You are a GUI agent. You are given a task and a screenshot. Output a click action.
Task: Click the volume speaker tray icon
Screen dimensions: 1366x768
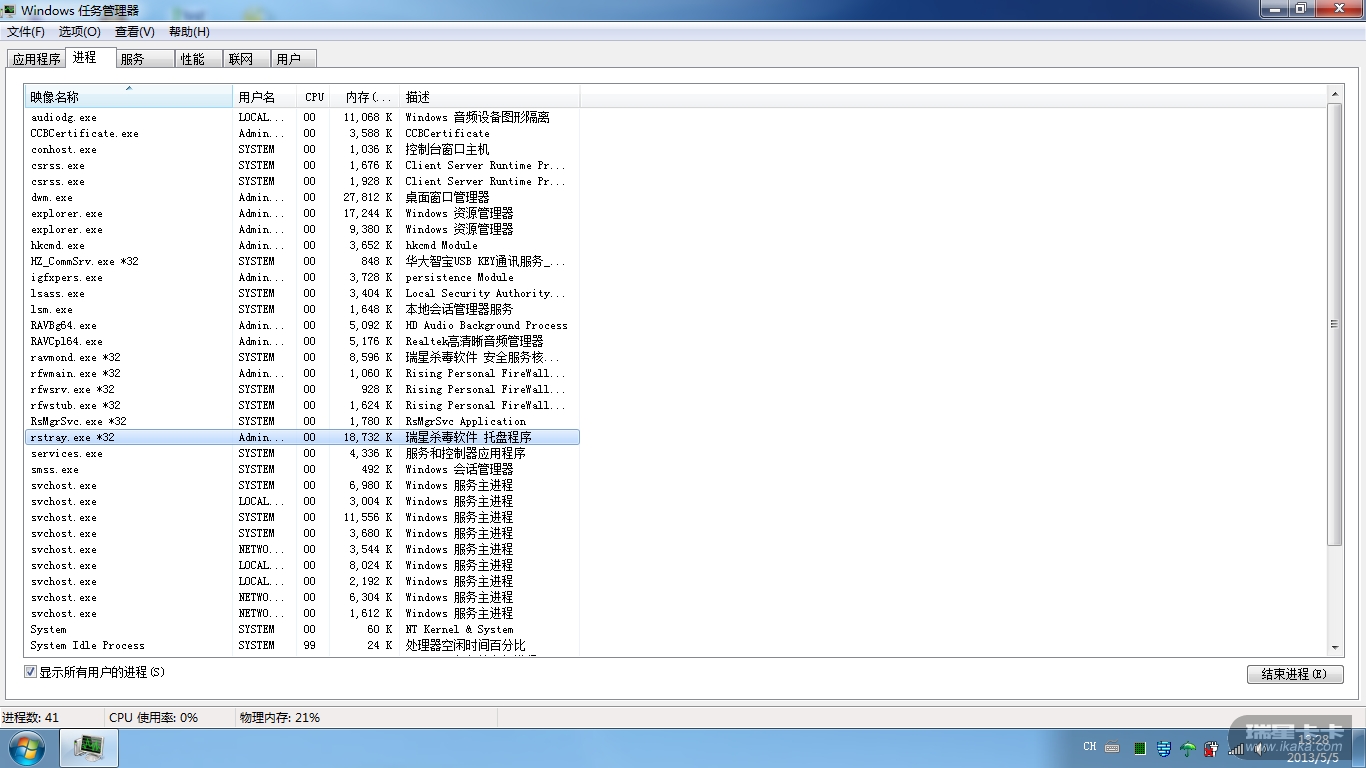tap(1260, 747)
